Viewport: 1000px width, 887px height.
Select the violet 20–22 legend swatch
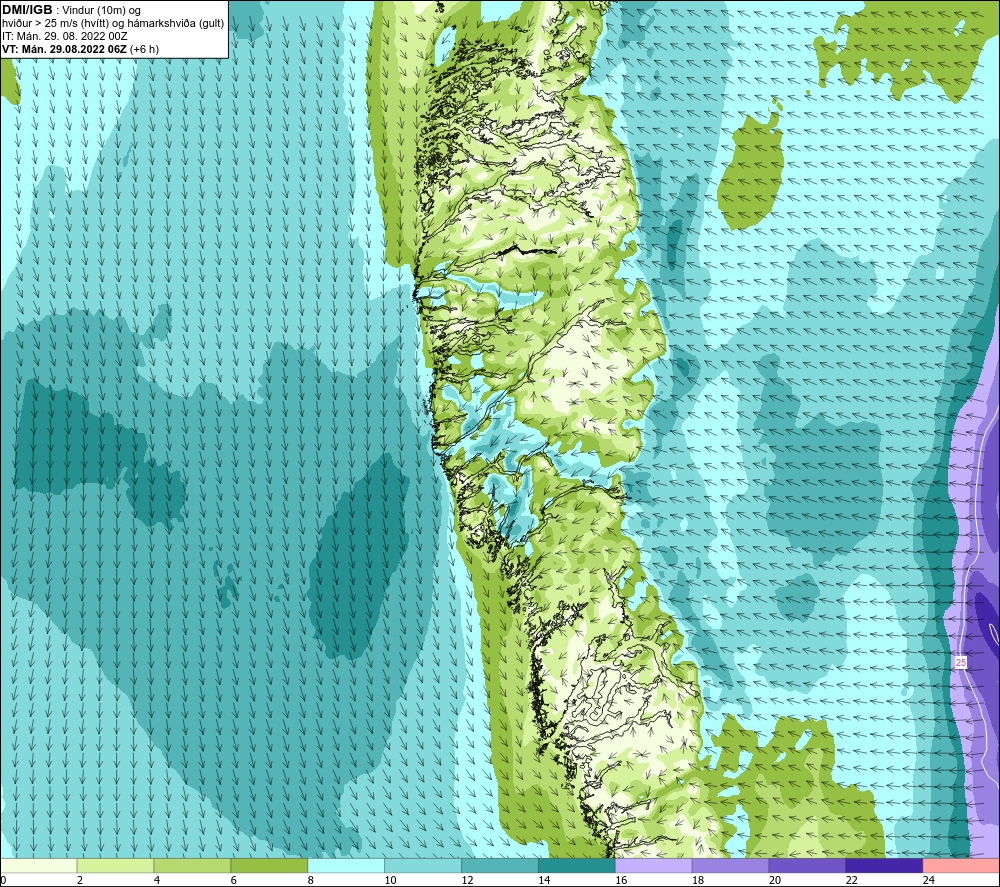807,865
